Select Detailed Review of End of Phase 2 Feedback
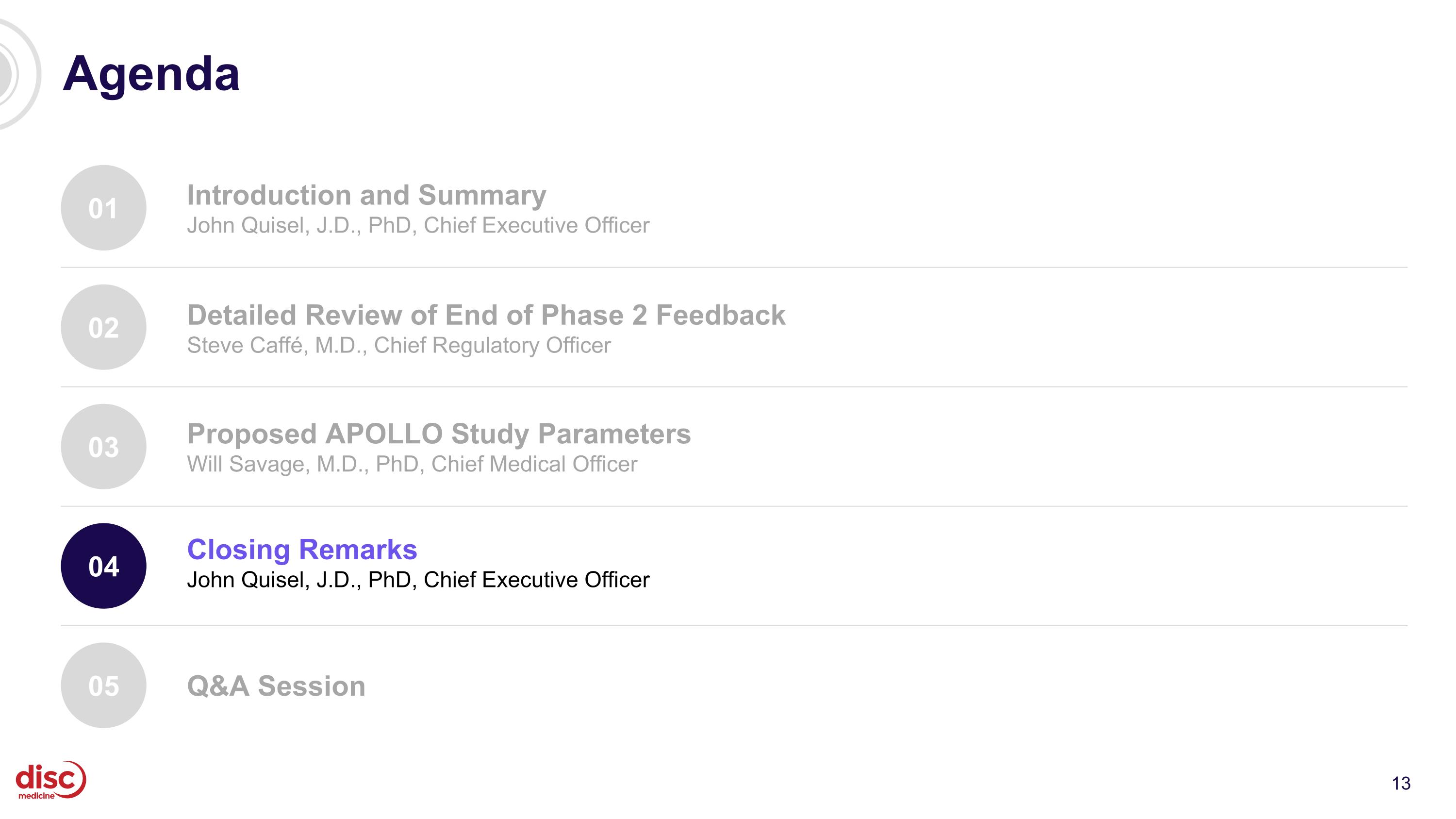The image size is (1456, 819). 486,315
